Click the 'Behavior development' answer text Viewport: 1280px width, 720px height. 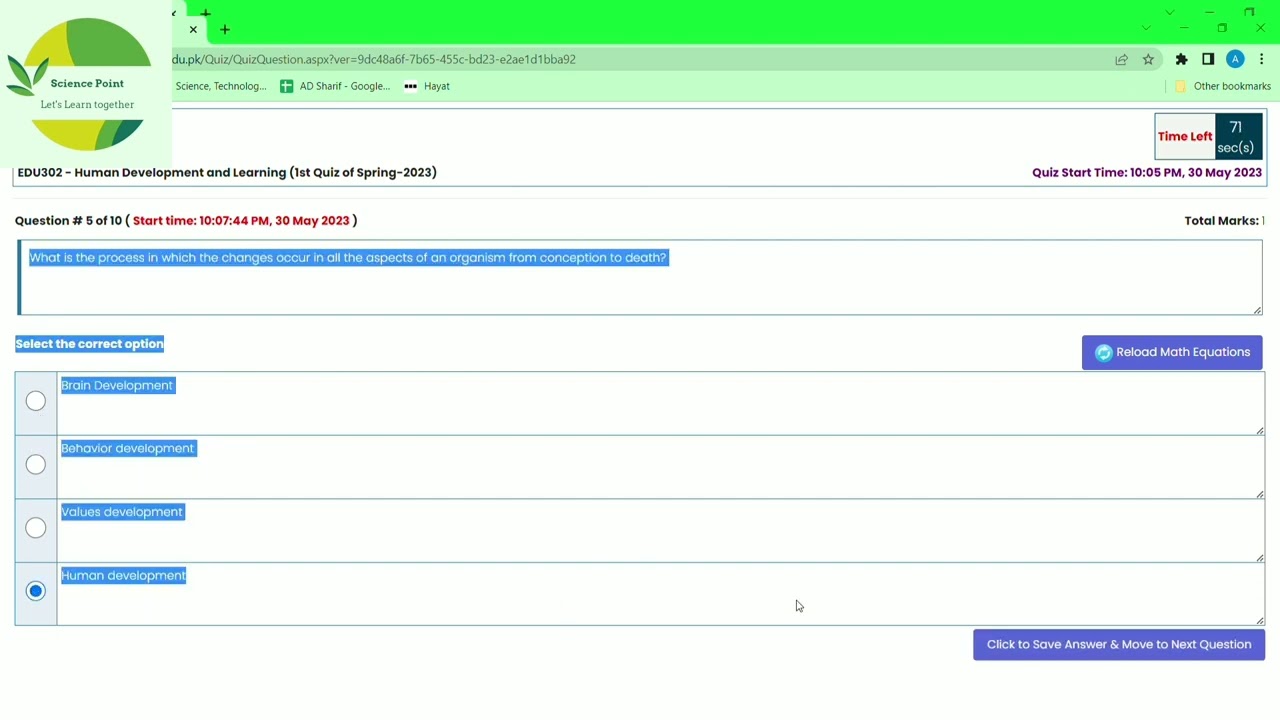pos(128,448)
